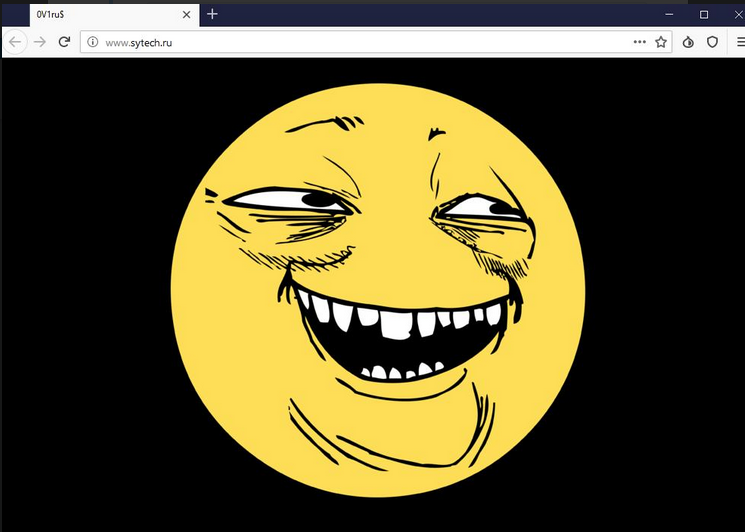Focus the address bar showing www.sytech.ru

[360, 42]
